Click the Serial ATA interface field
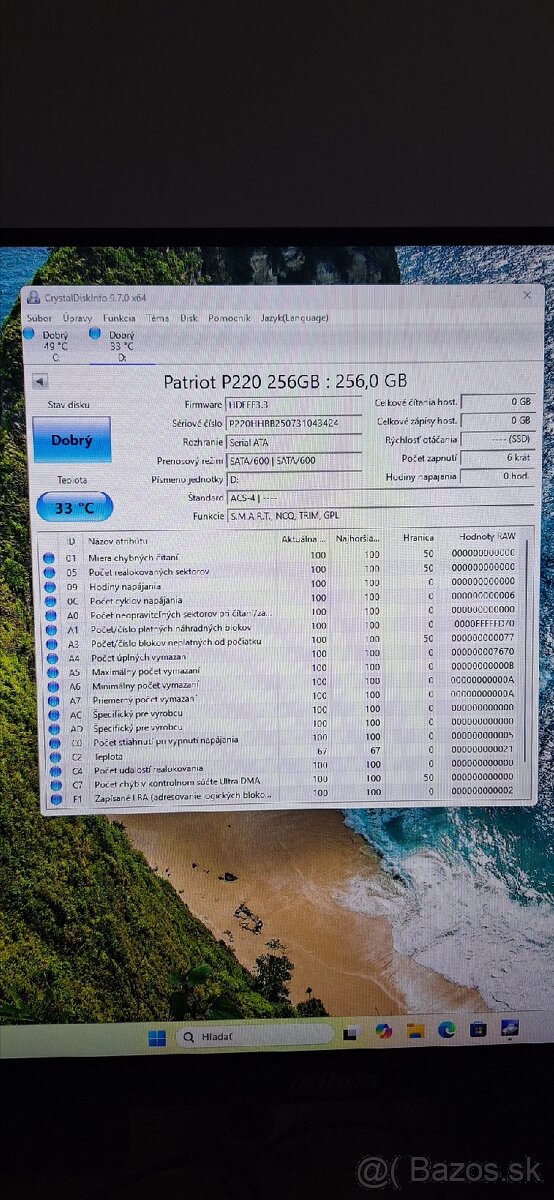Image resolution: width=554 pixels, height=1200 pixels. pyautogui.click(x=294, y=442)
